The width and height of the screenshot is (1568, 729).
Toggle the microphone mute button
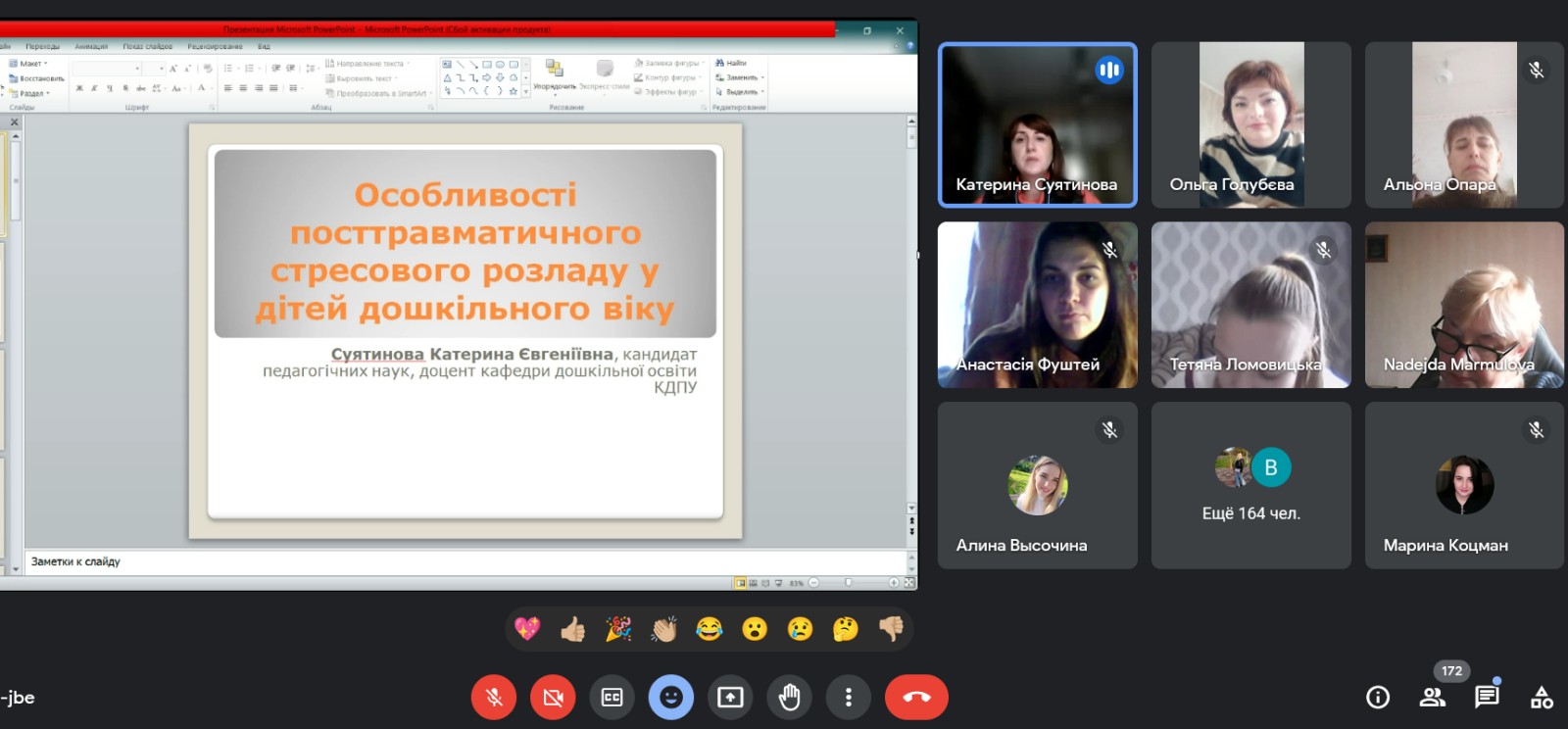click(x=494, y=697)
